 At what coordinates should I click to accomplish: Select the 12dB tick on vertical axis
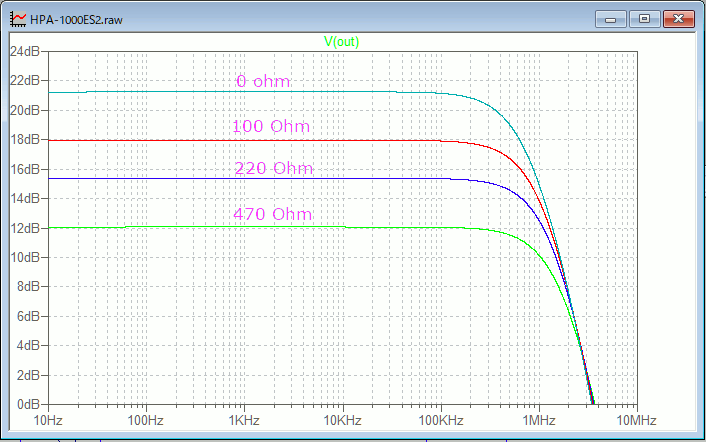coord(23,228)
